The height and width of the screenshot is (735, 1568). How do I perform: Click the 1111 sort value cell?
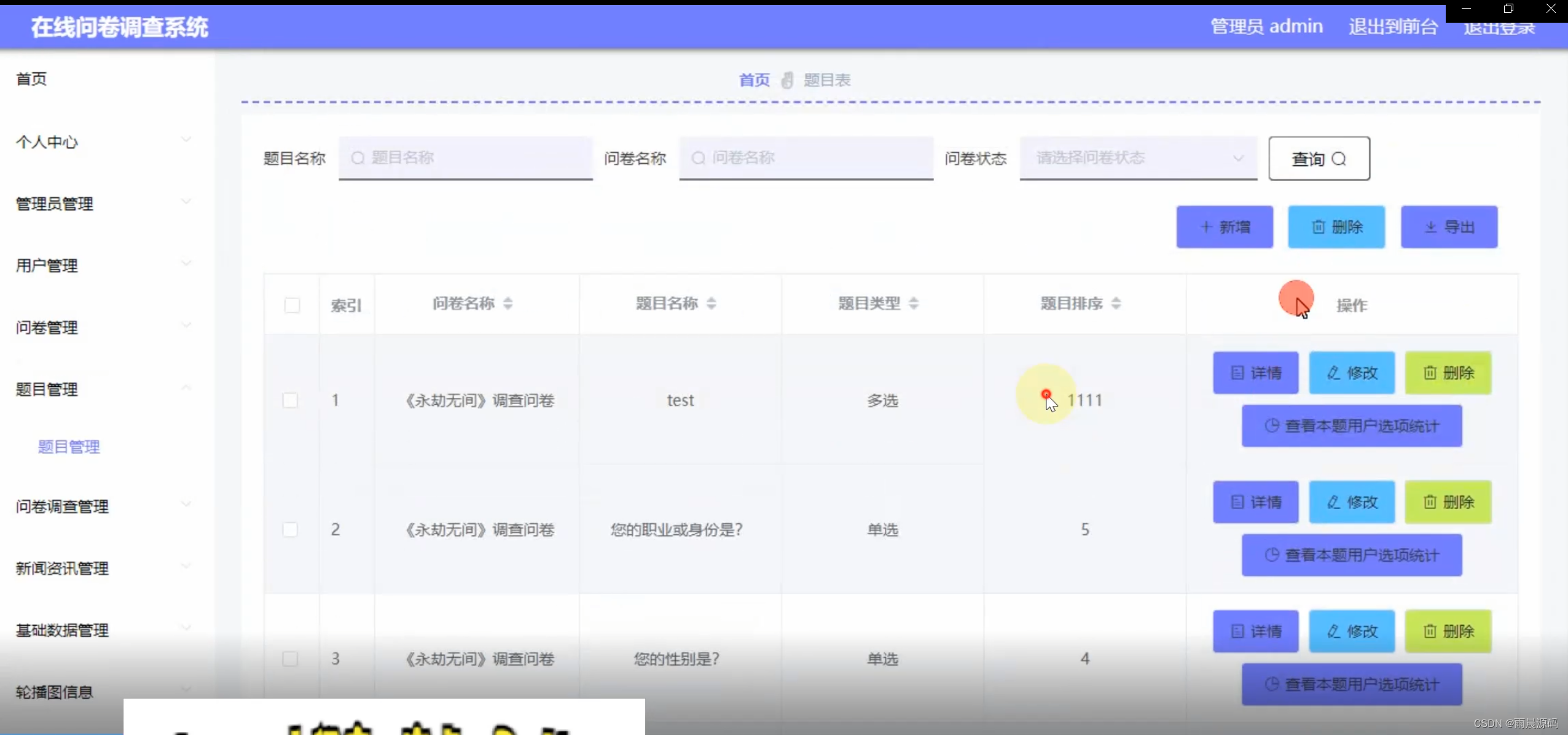click(1085, 400)
